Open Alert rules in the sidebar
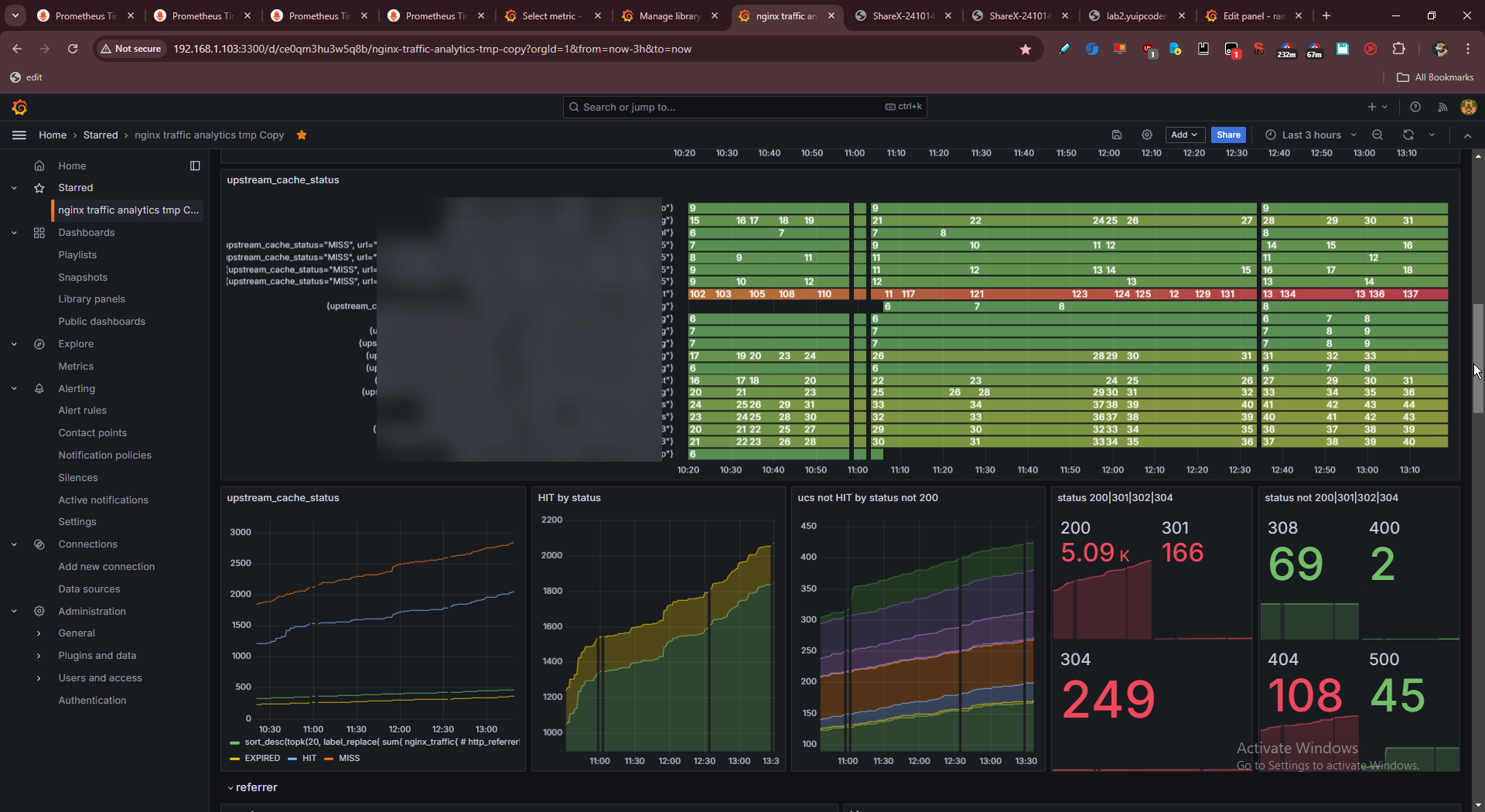Viewport: 1485px width, 812px height. (x=83, y=411)
